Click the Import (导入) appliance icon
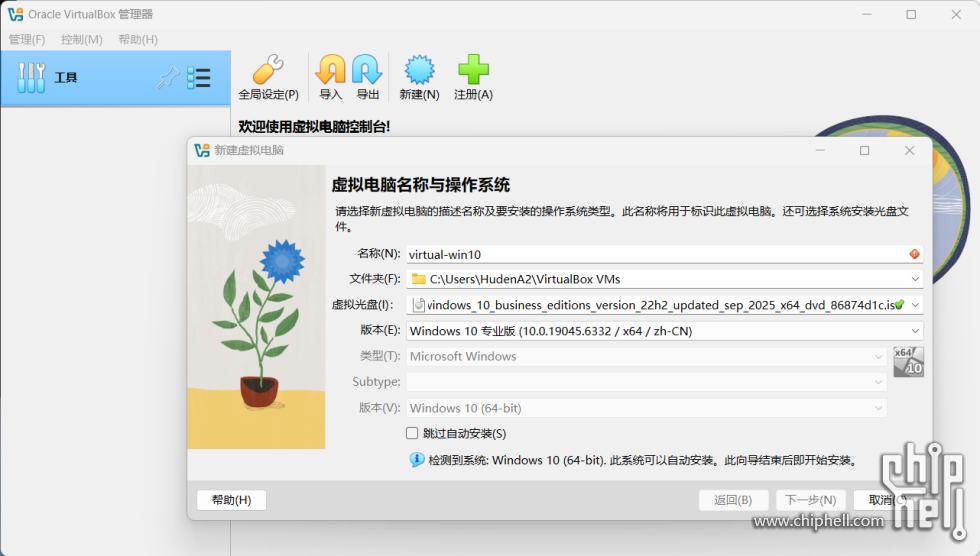 coord(331,69)
